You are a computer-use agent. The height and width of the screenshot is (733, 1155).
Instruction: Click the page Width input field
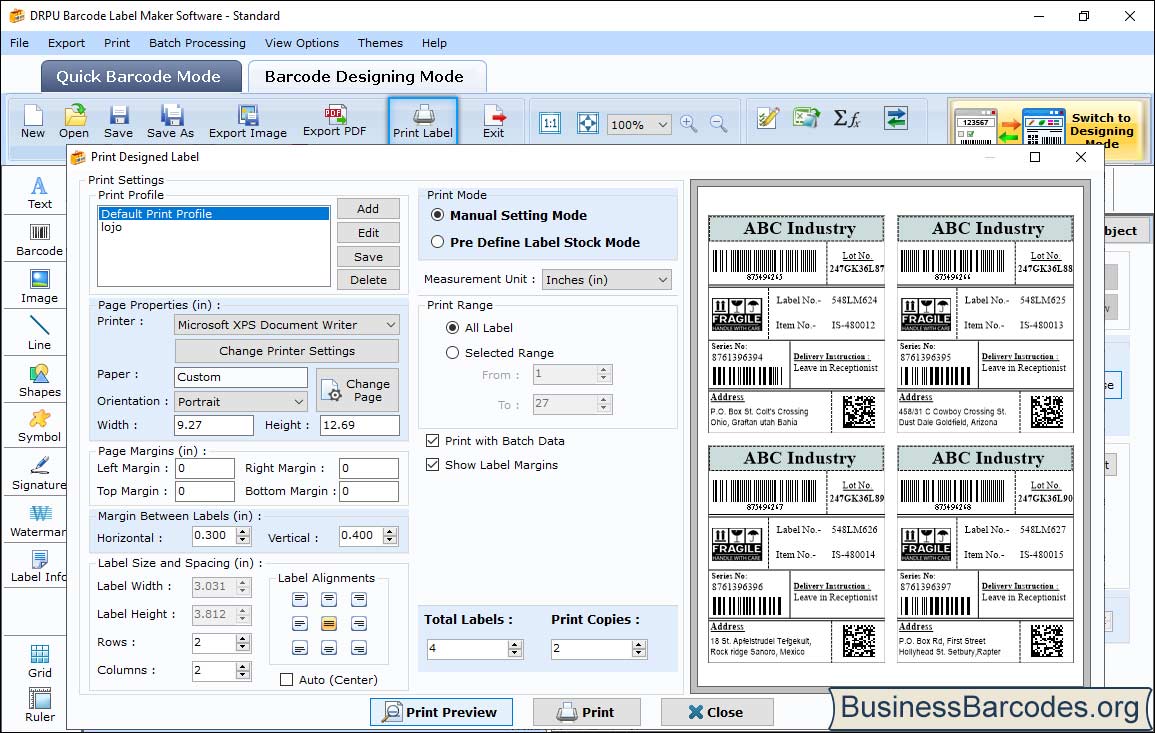click(x=214, y=425)
